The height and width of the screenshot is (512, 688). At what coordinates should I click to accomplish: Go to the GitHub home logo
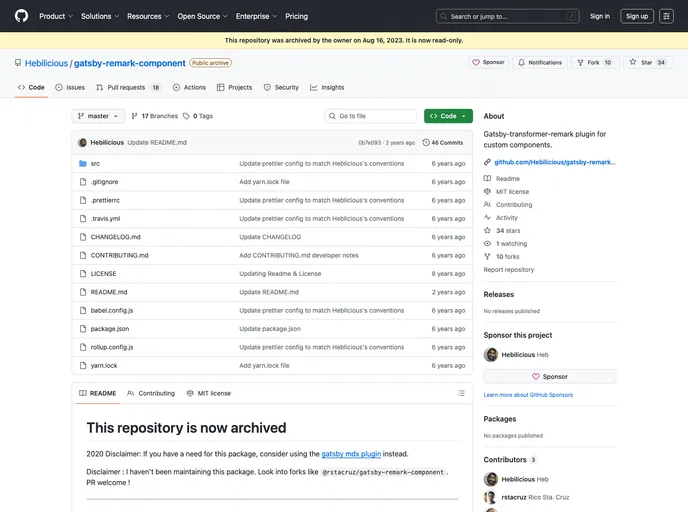(21, 16)
